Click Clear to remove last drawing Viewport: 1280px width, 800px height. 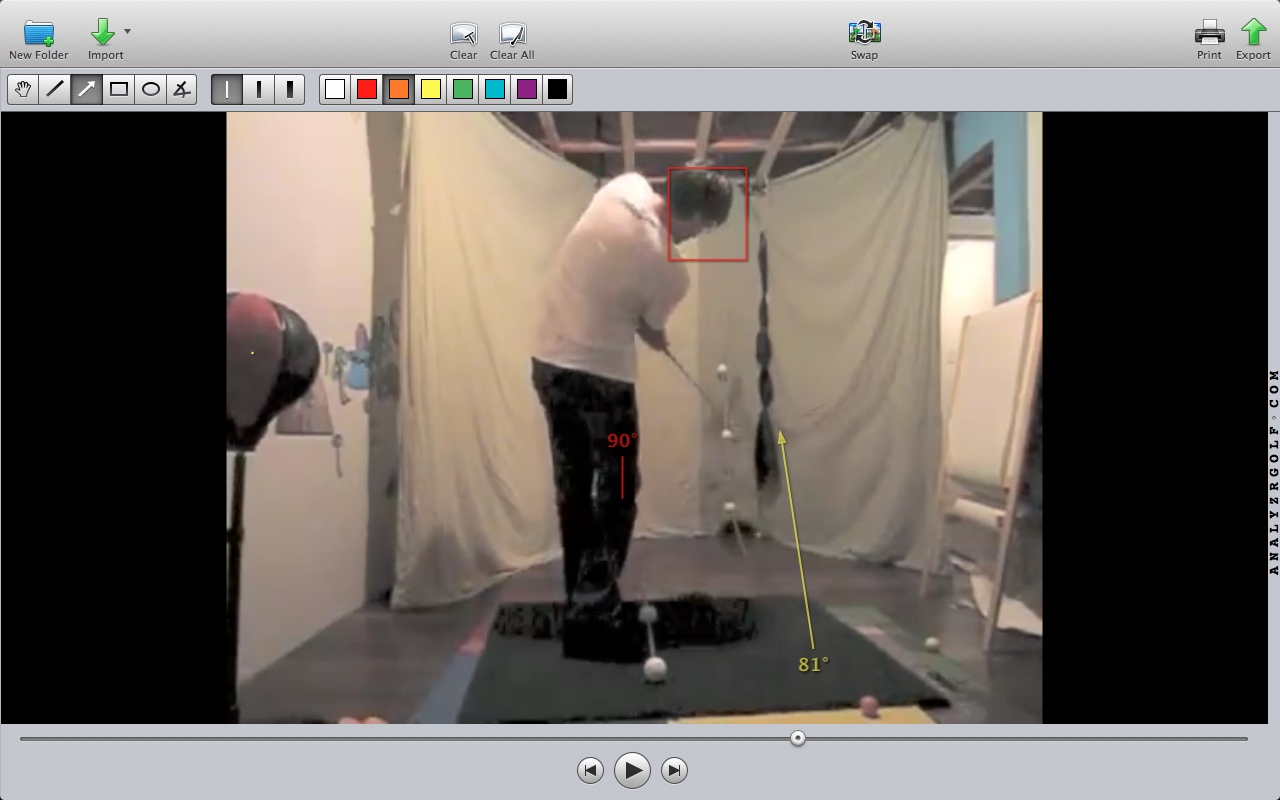pos(463,33)
